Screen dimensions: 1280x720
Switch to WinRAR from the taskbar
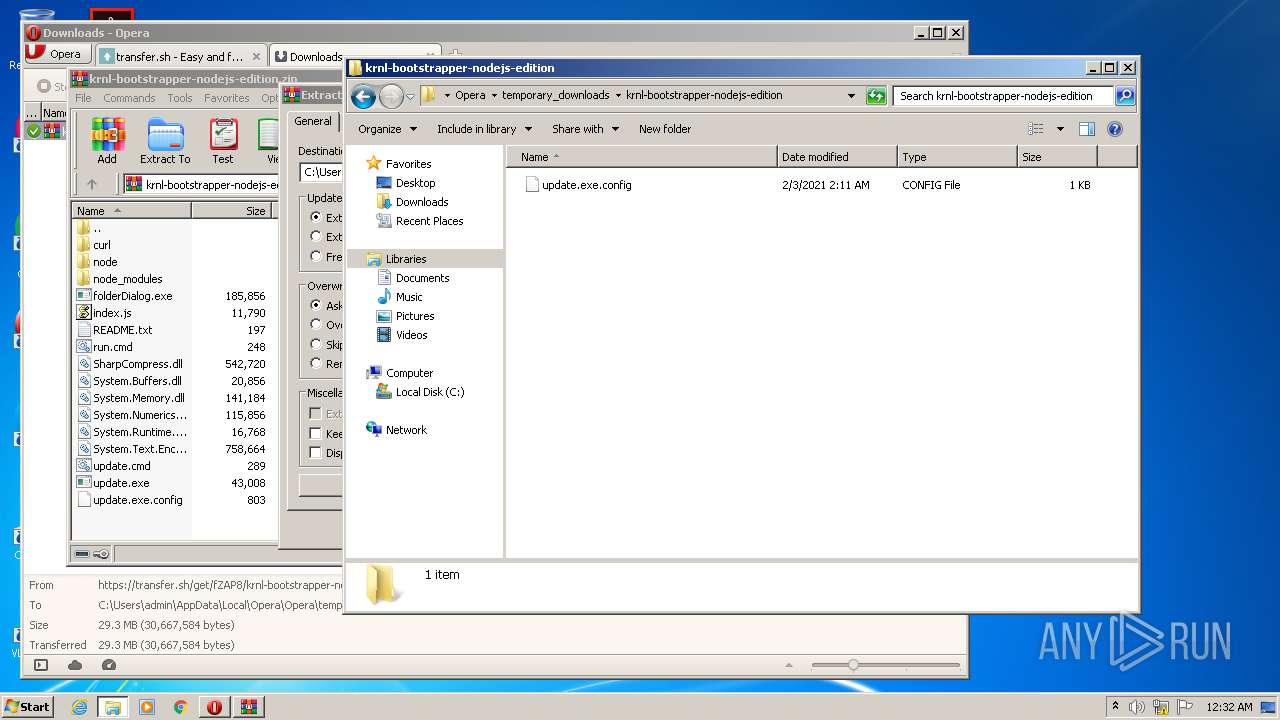point(249,707)
